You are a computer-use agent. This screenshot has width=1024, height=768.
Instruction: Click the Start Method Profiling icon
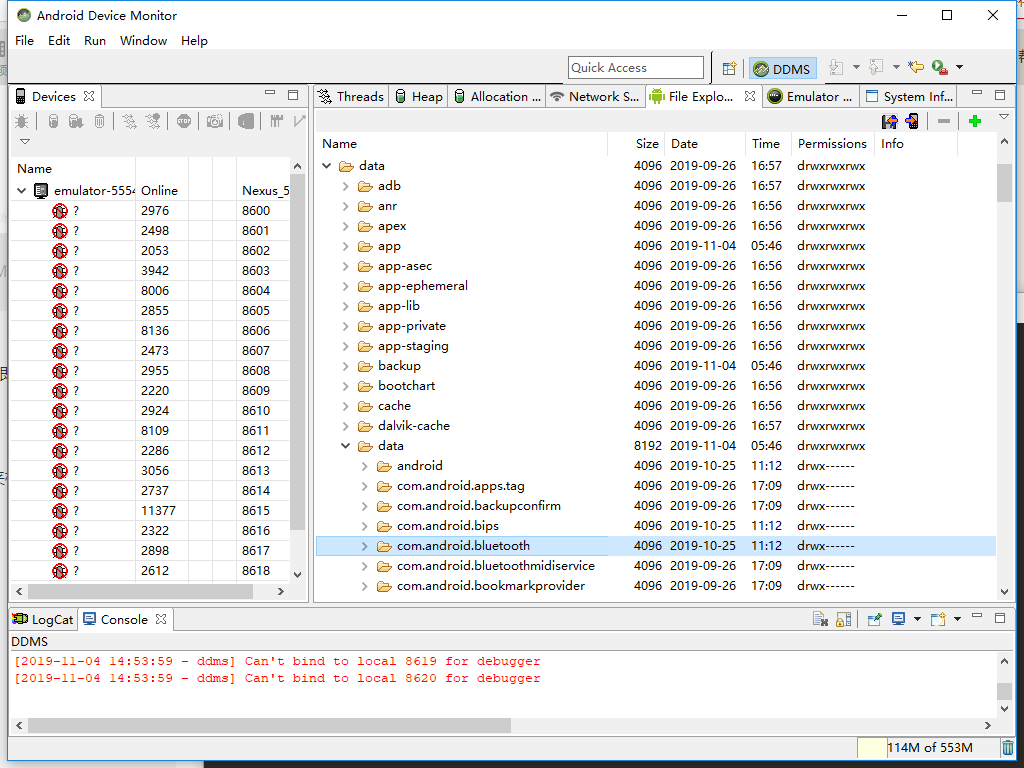(x=153, y=121)
